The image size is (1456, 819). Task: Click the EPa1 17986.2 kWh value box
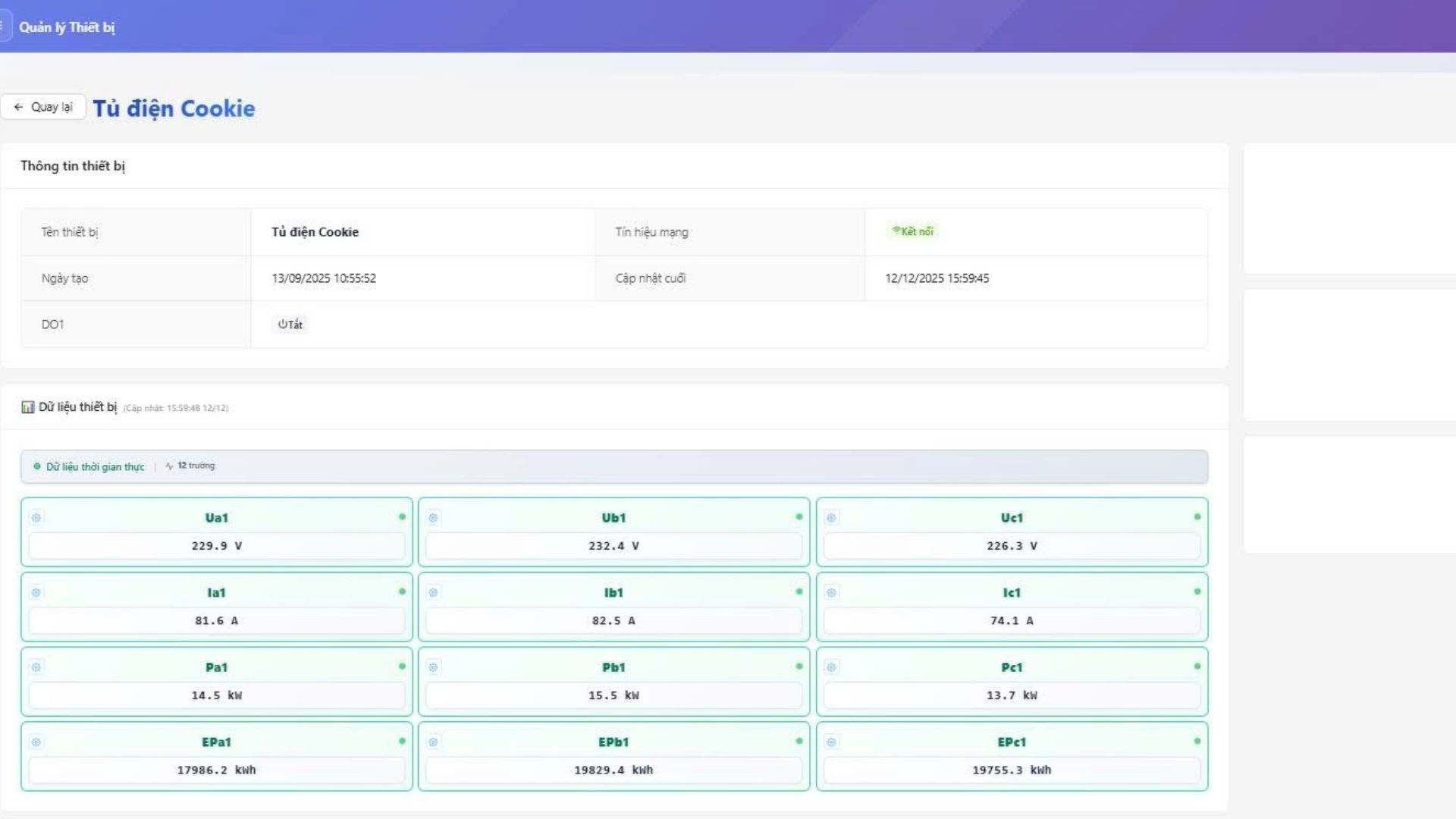point(216,770)
